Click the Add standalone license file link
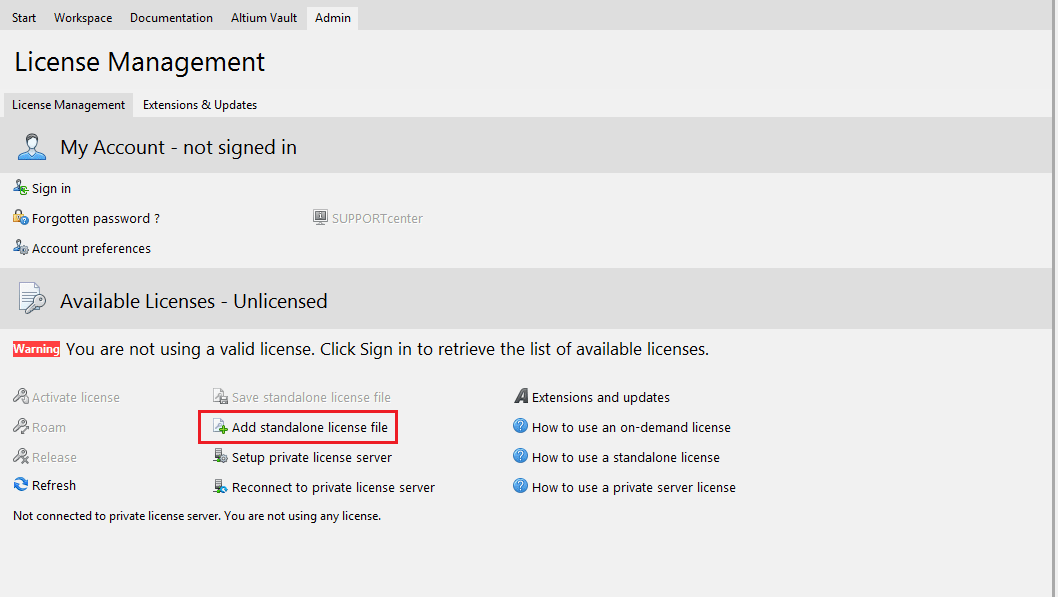 click(x=309, y=427)
